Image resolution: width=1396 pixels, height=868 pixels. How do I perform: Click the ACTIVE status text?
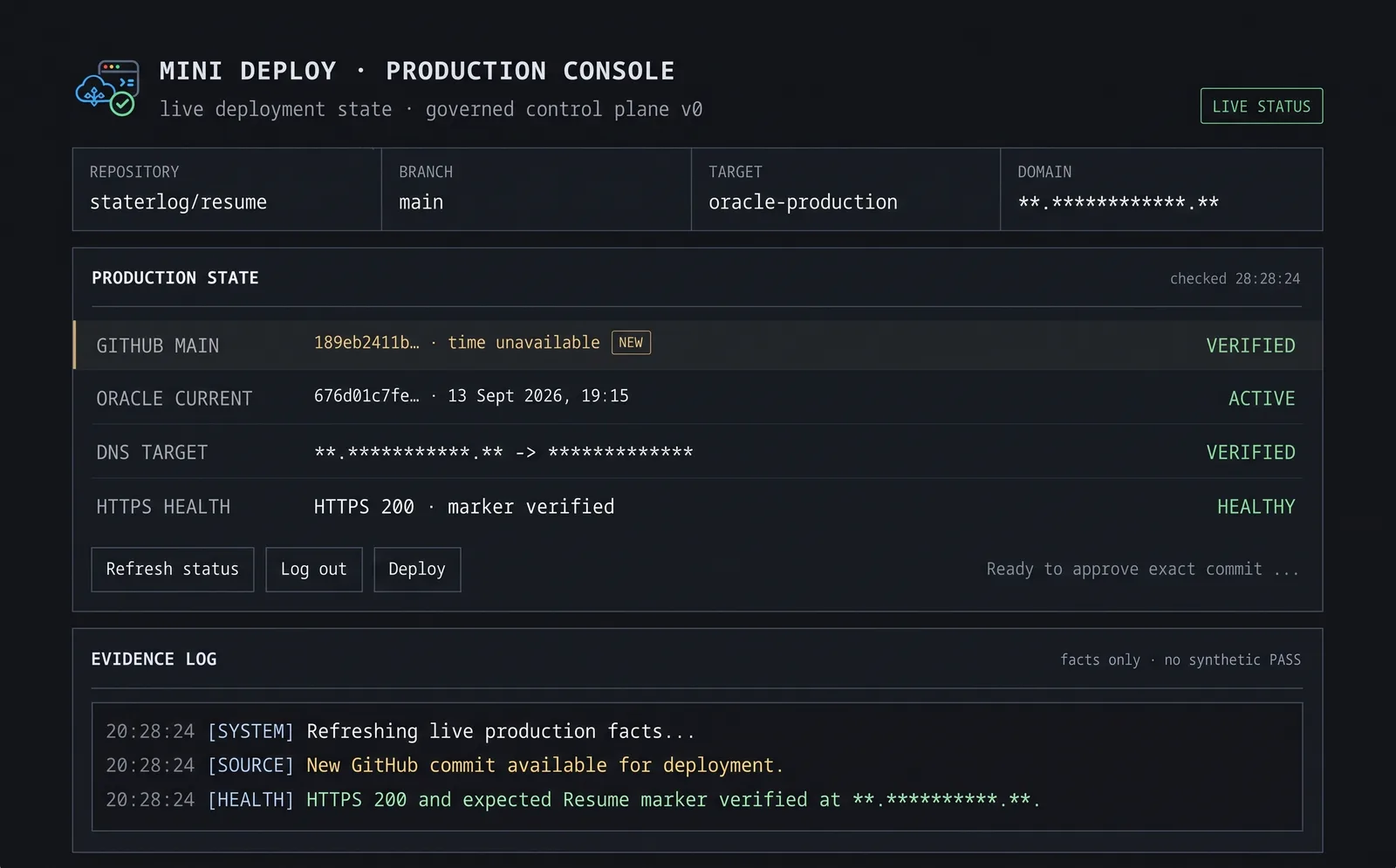1262,399
